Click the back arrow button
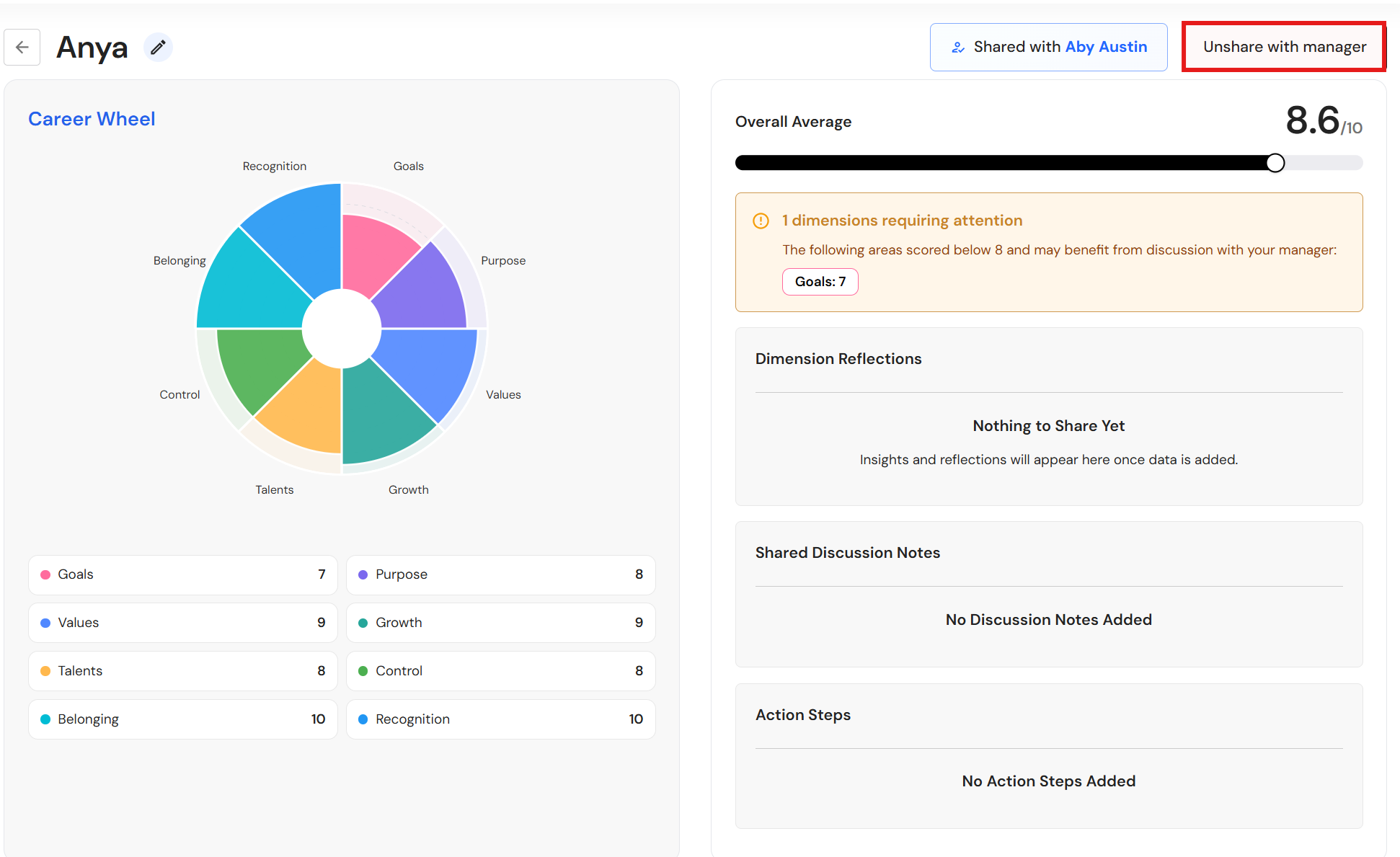Image resolution: width=1400 pixels, height=857 pixels. (22, 48)
